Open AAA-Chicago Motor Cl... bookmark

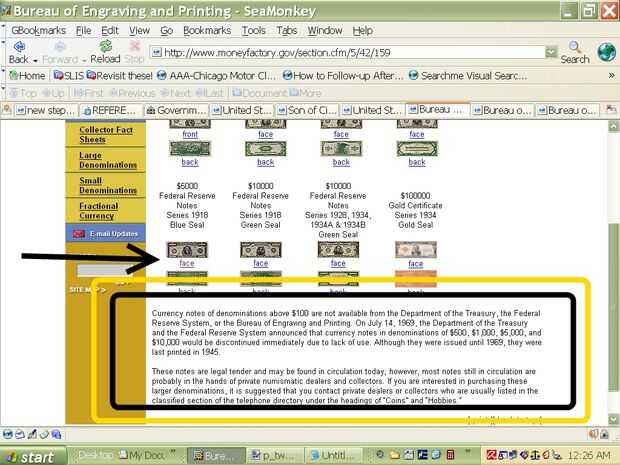(x=216, y=76)
